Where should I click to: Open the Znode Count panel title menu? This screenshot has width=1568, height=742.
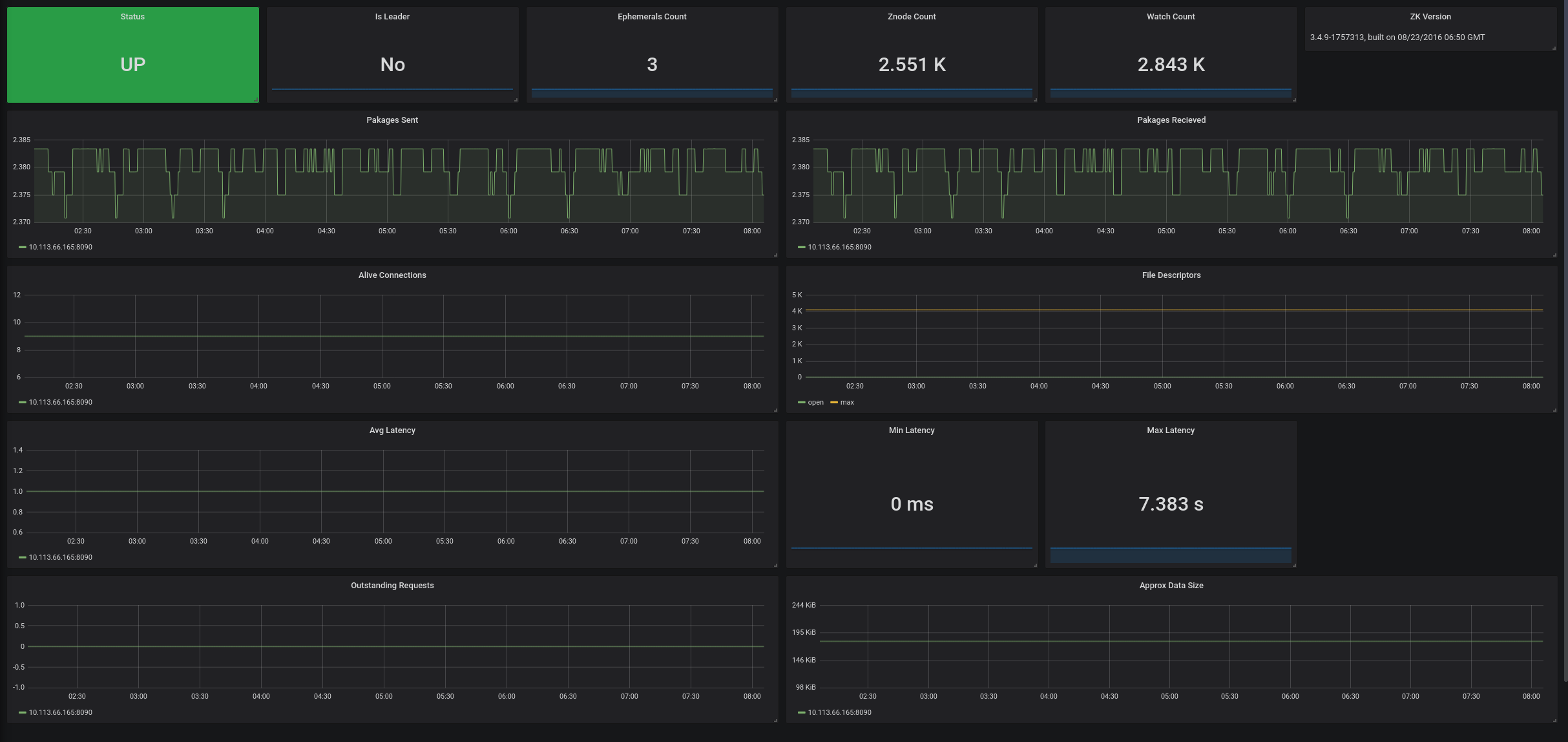tap(911, 17)
